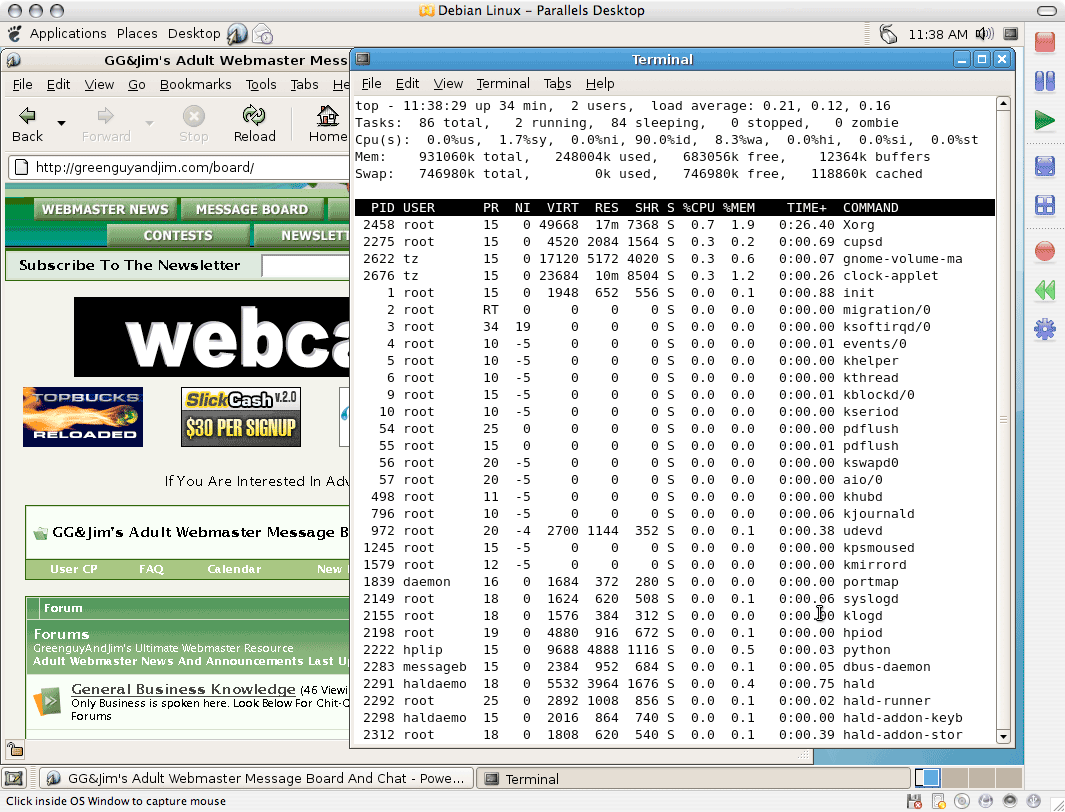
Task: Open Parallels settings gear icon
Action: tap(1045, 329)
